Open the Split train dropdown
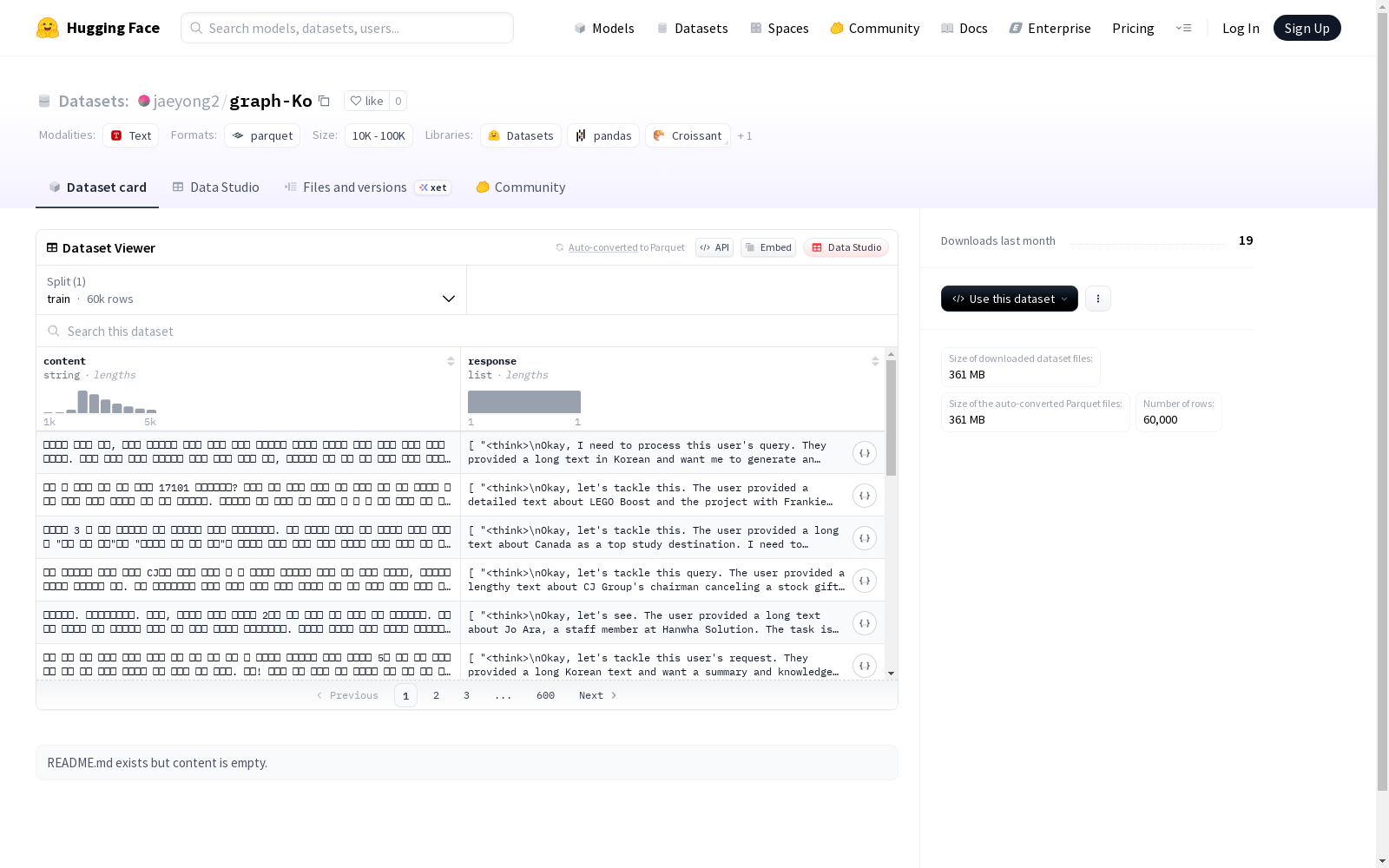1389x868 pixels. (251, 290)
